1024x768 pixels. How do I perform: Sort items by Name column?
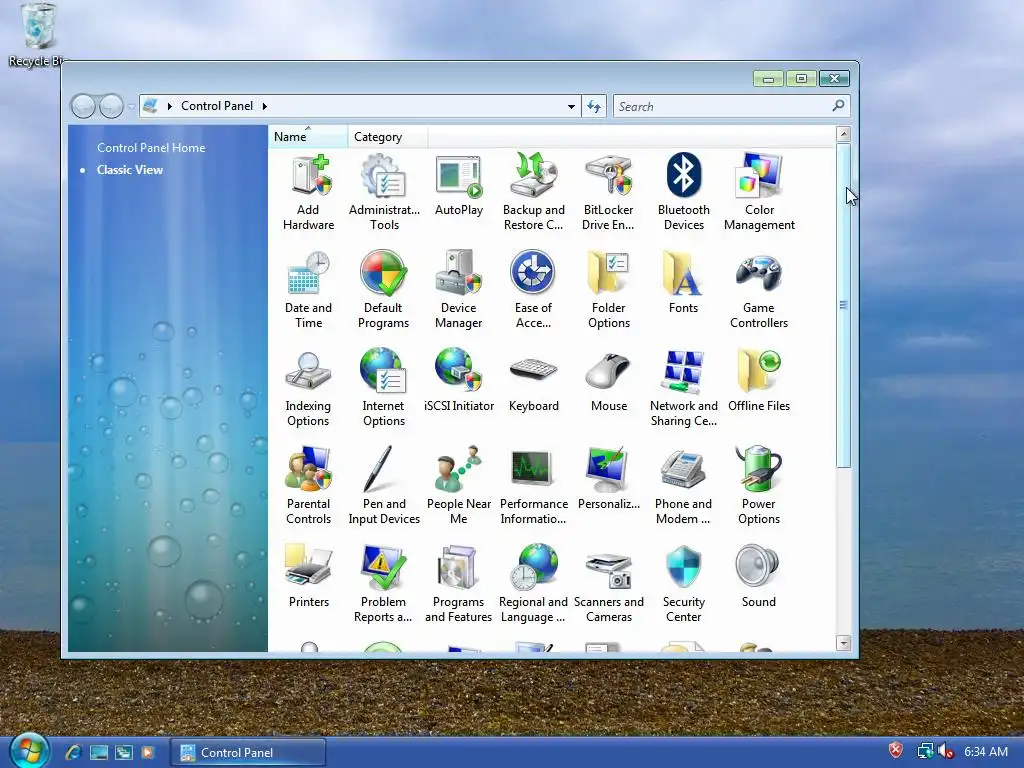pos(308,136)
